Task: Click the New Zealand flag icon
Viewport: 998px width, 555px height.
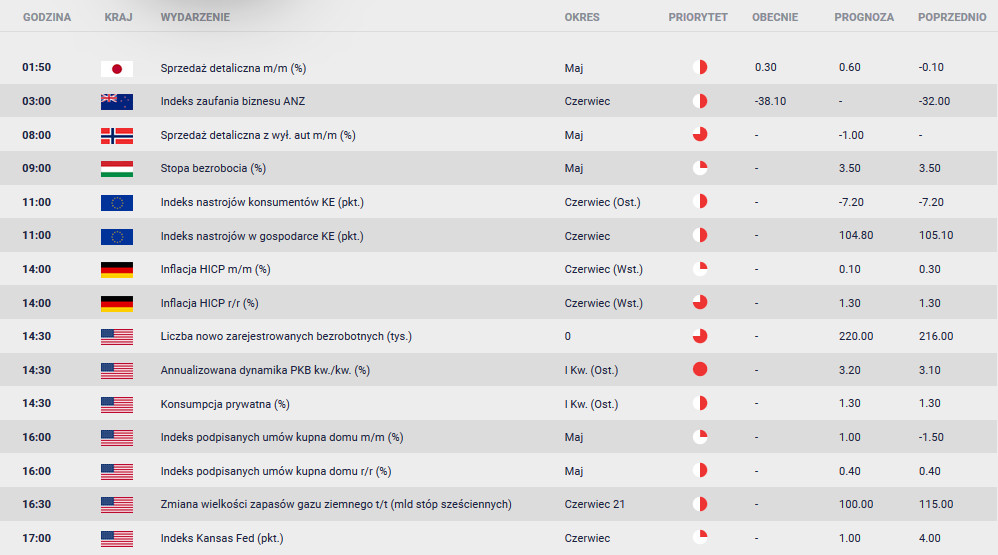Action: [x=117, y=102]
